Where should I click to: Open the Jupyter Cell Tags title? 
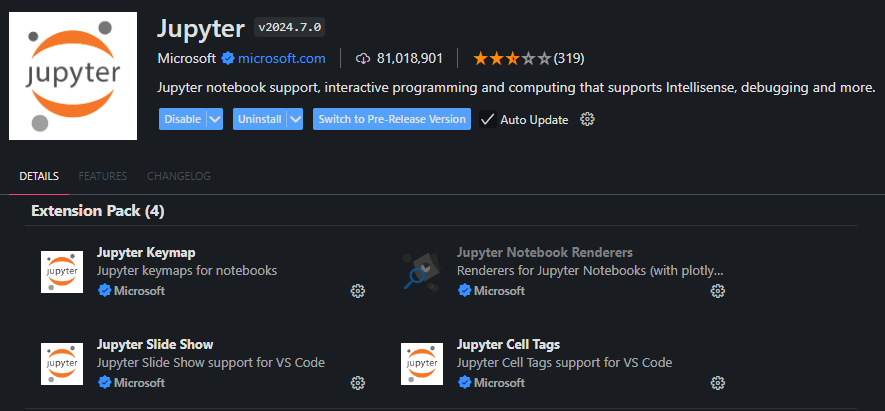tap(509, 344)
